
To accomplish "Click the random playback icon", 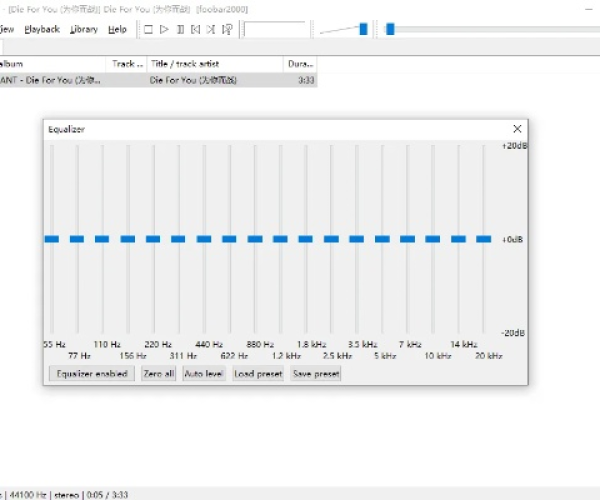I will 228,29.
